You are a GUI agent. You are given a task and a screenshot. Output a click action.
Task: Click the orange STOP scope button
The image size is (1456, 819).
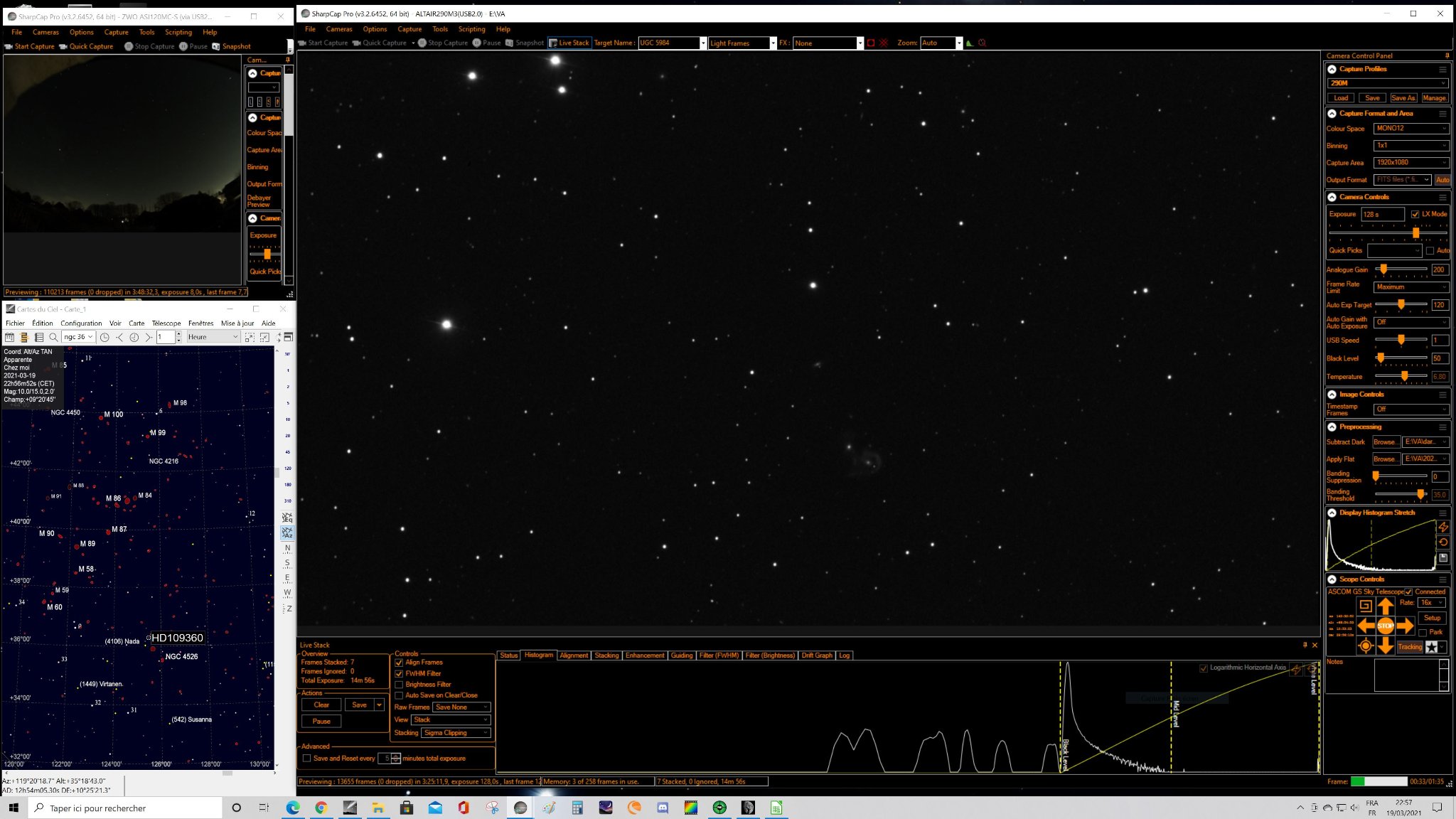[x=1385, y=626]
